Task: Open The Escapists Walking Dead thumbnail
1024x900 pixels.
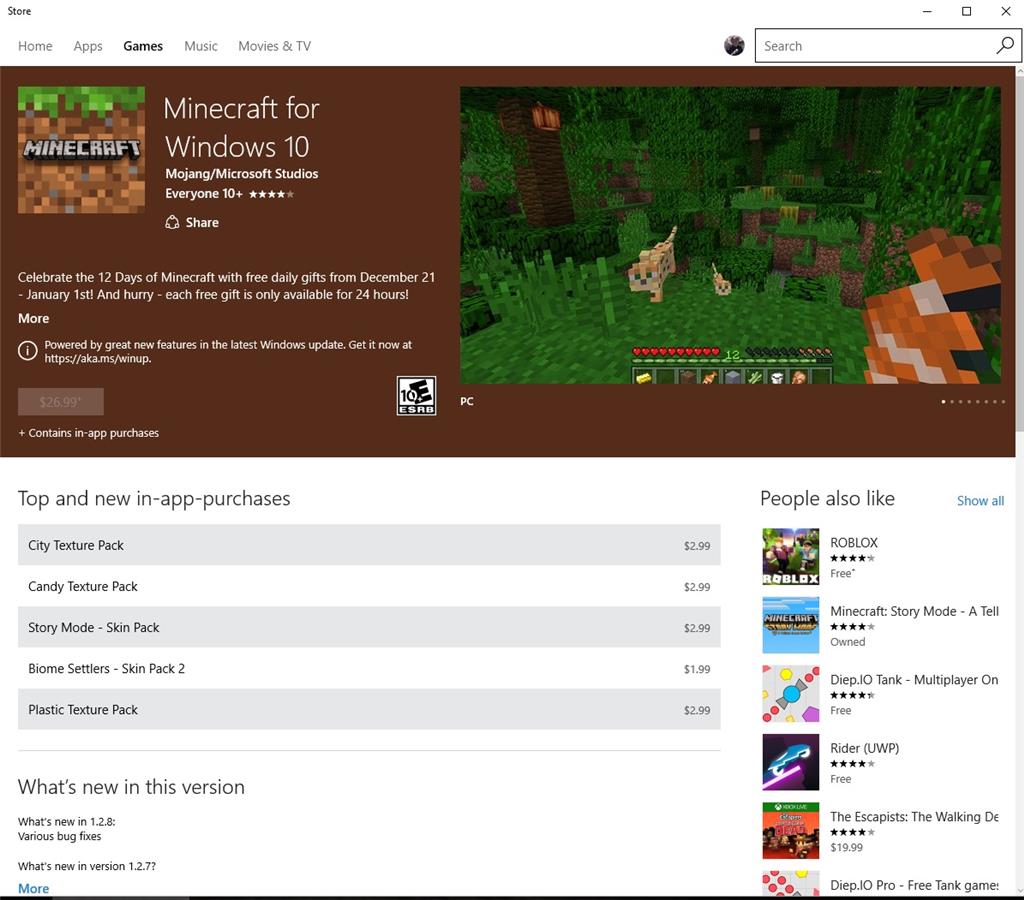Action: [791, 831]
